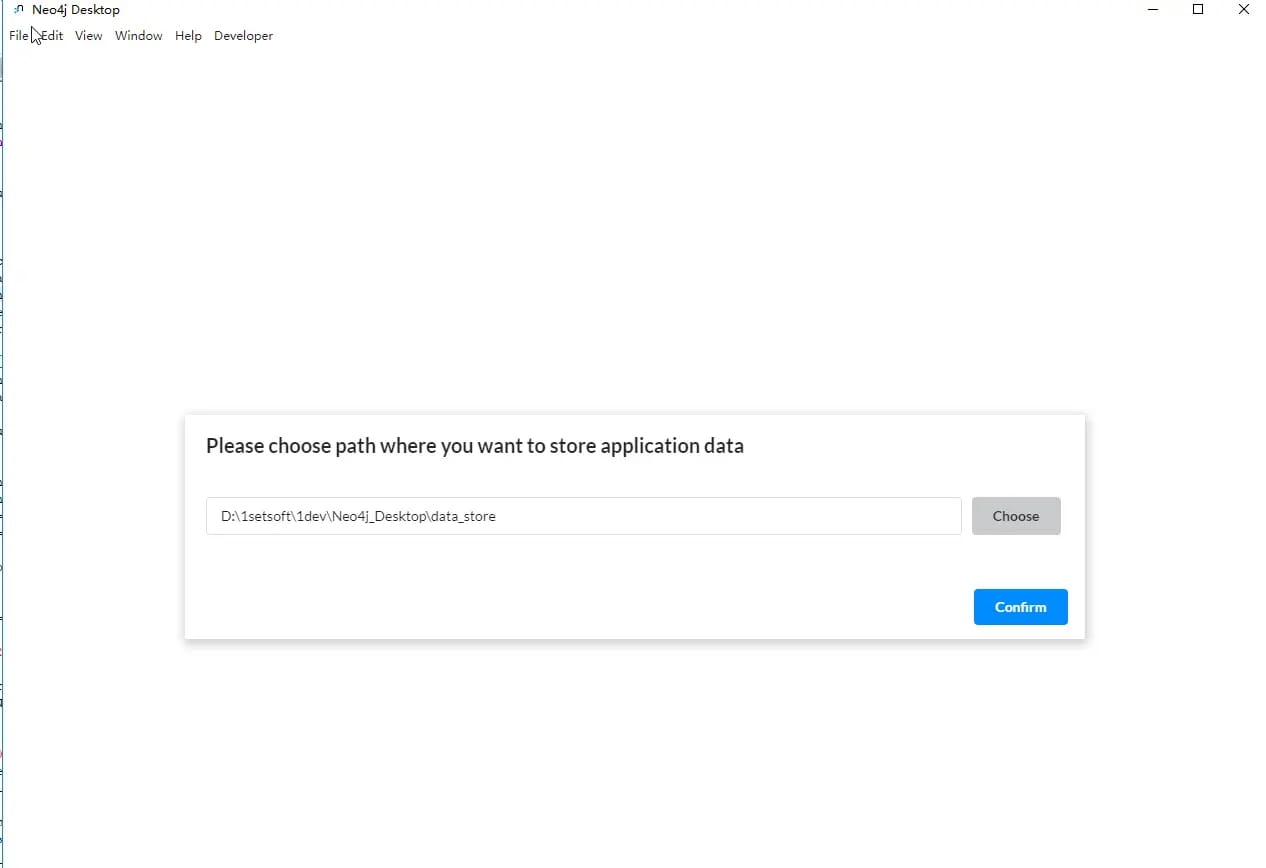
Task: Click the Neo4j Desktop title bar icon
Action: (18, 10)
